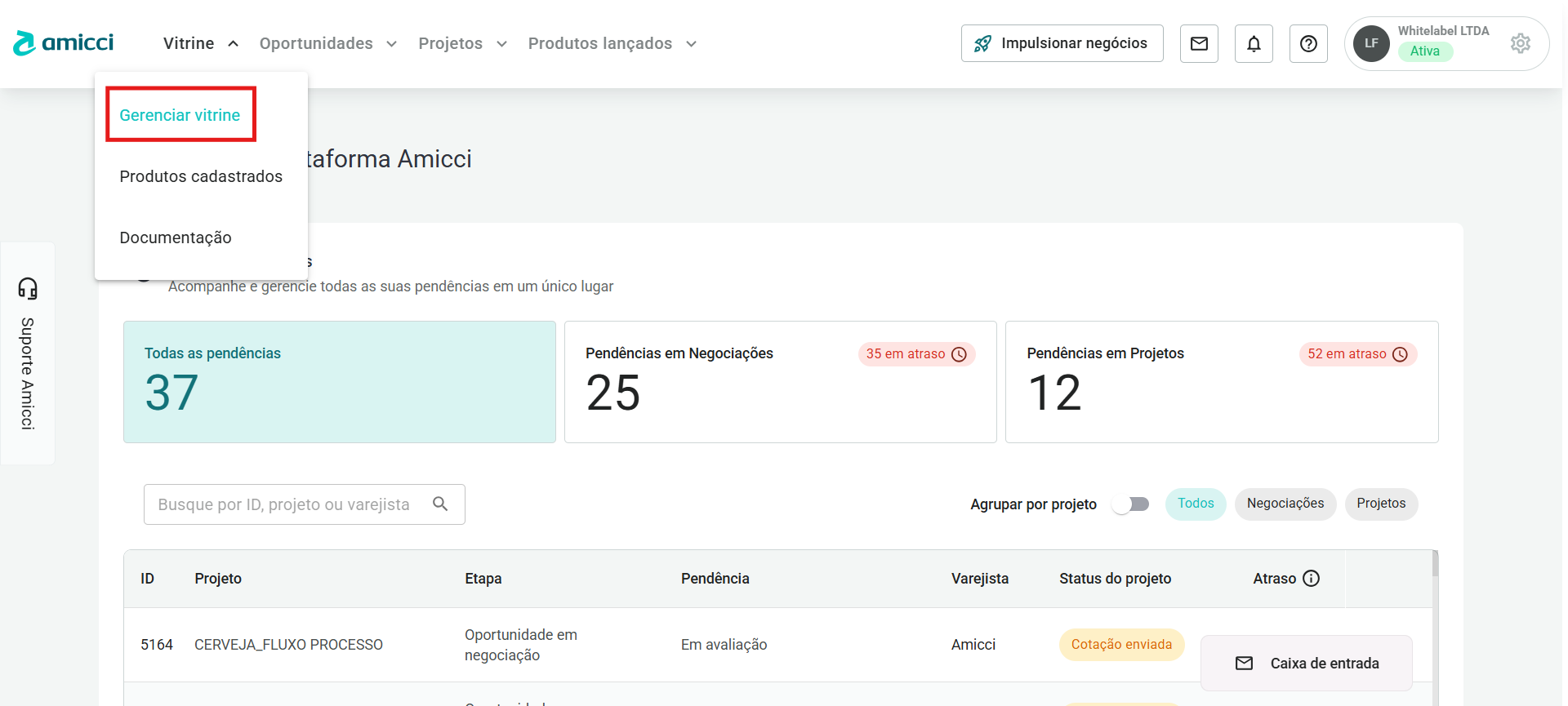Open the bell notifications icon
This screenshot has height=706, width=1568.
pos(1254,44)
